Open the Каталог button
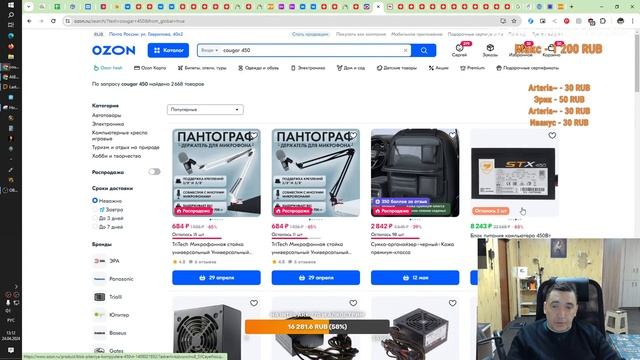The height and width of the screenshot is (360, 640). click(168, 50)
